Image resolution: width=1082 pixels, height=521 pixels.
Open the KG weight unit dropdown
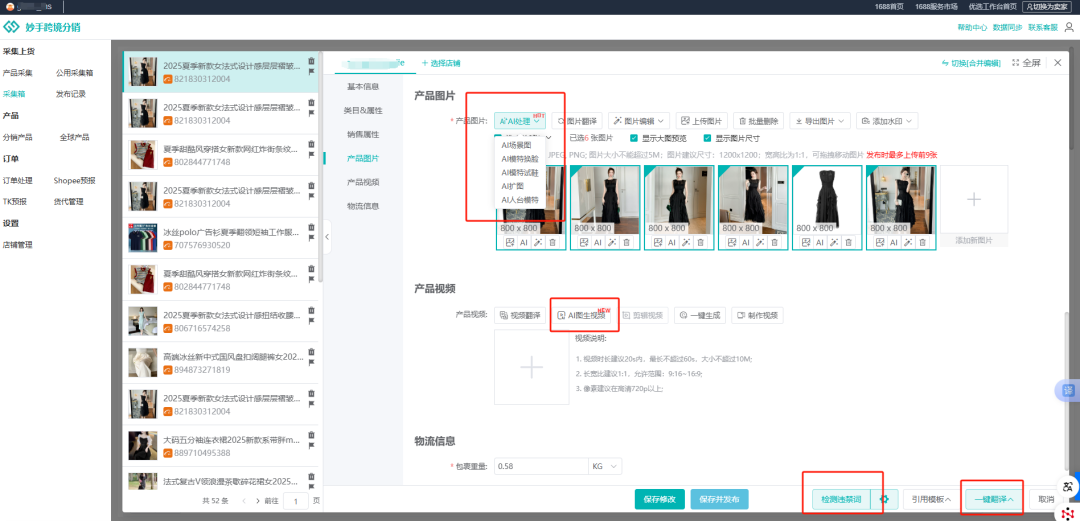[x=604, y=466]
